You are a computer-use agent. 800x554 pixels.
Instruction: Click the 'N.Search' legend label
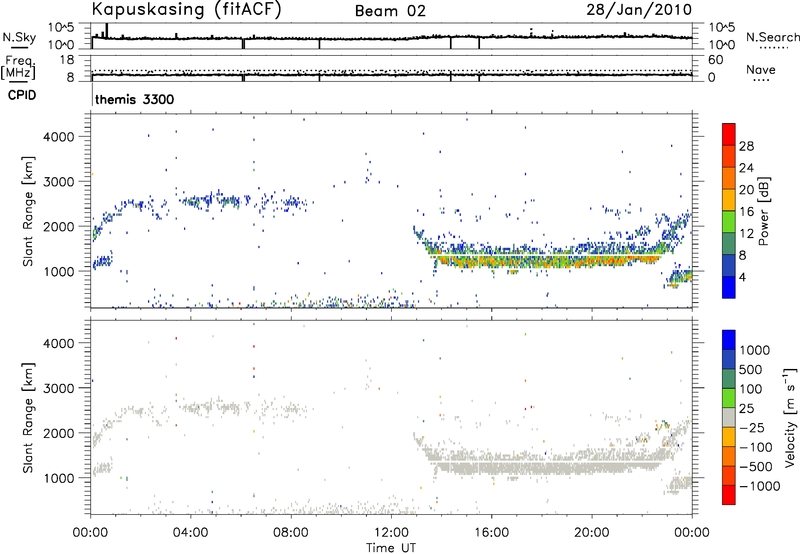pos(772,37)
